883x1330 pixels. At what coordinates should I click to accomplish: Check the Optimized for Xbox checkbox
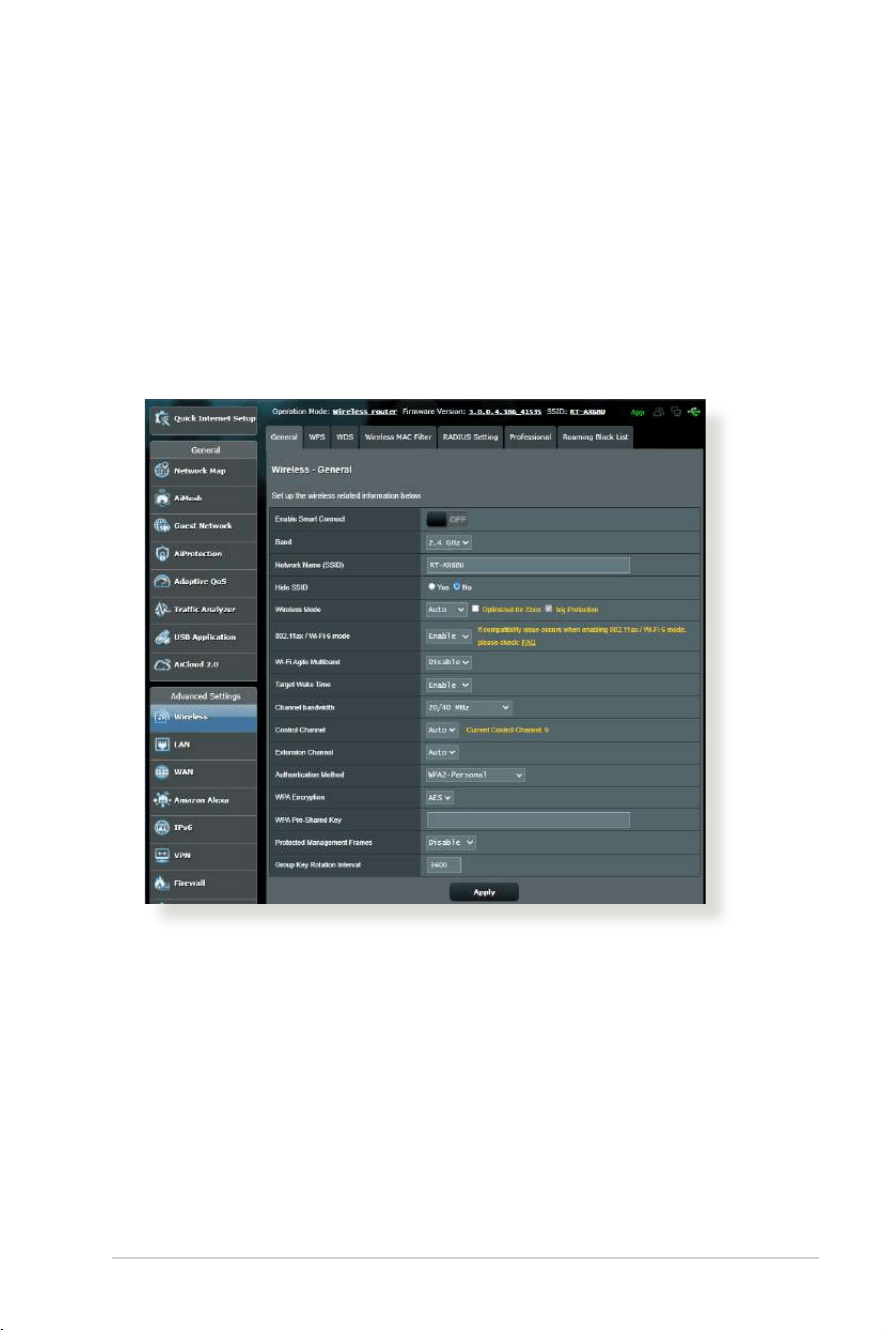[x=476, y=609]
